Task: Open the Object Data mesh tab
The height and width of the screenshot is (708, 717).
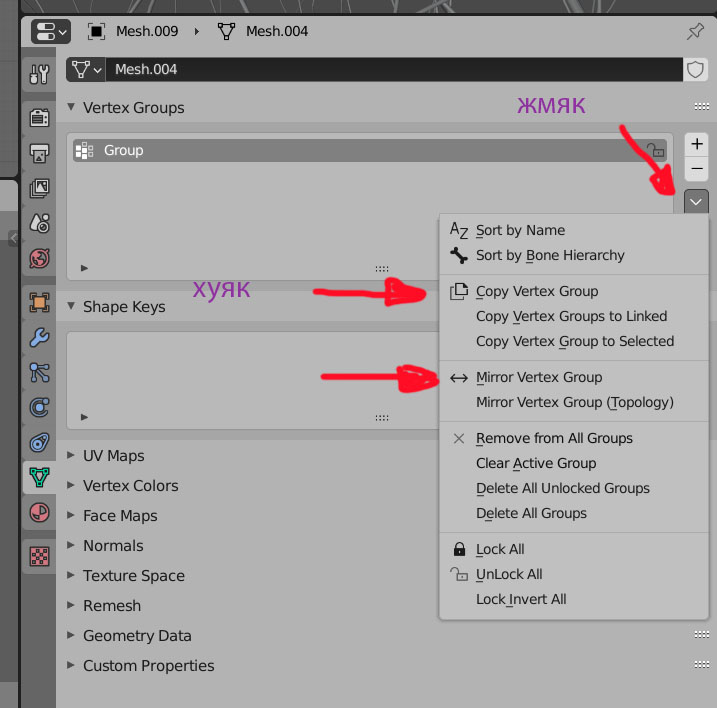Action: 39,477
